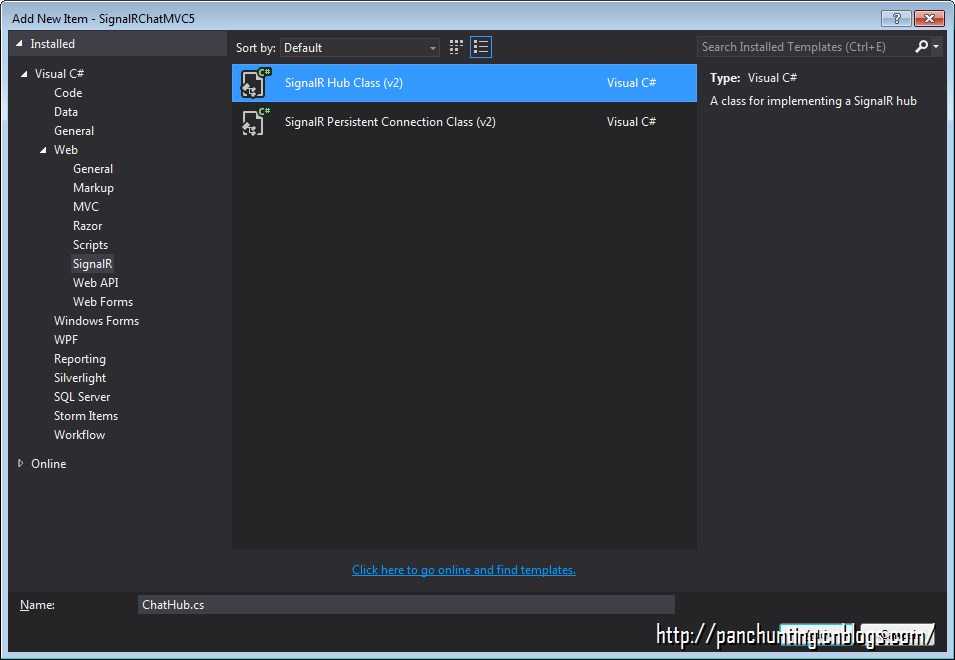Select the Silverlight category
This screenshot has width=955, height=660.
point(80,377)
